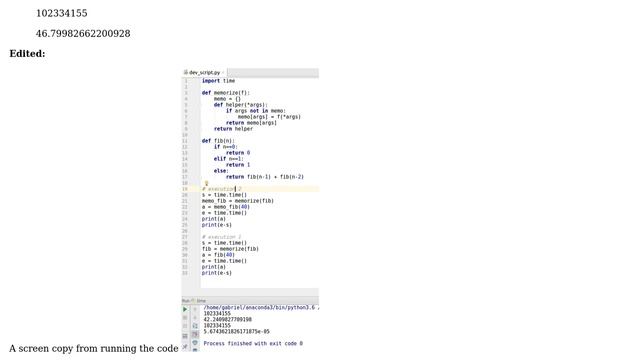The height and width of the screenshot is (360, 640).
Task: Click the grey Stop icon below Rerun
Action: click(x=185, y=318)
